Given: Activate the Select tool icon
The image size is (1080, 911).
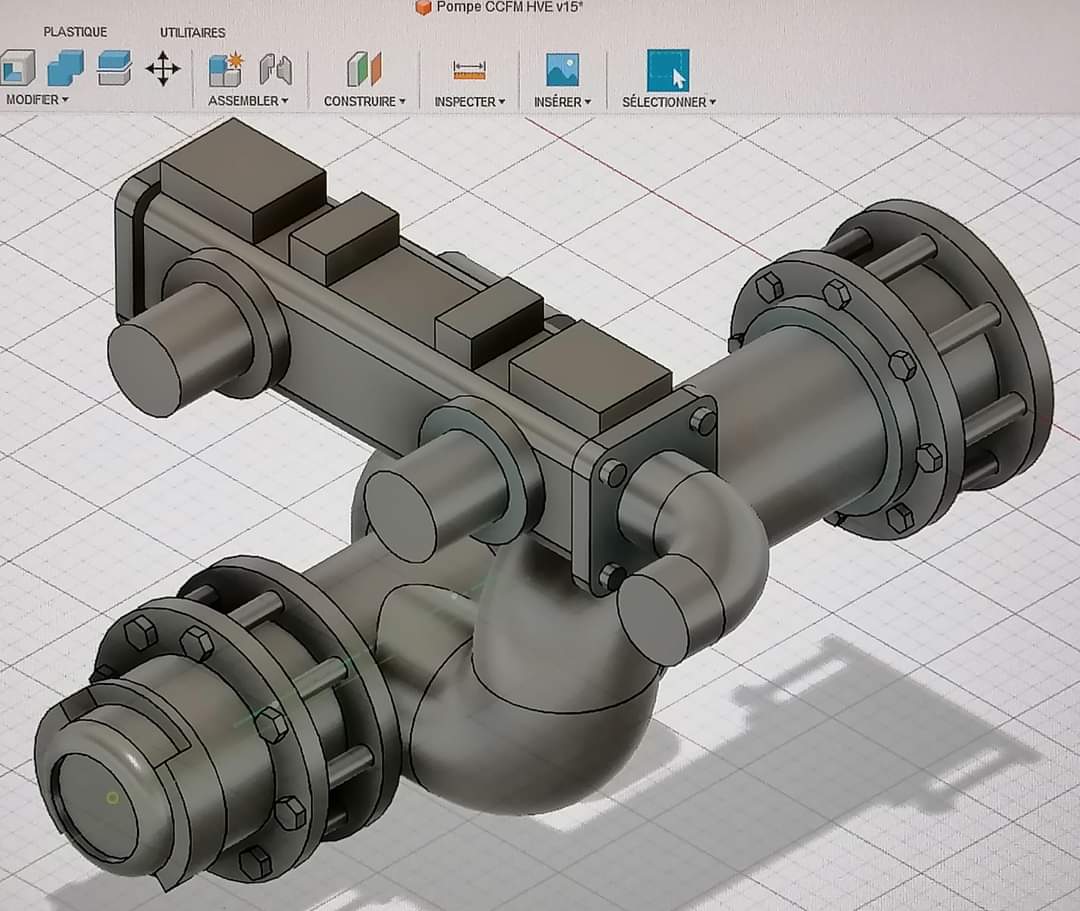Looking at the screenshot, I should coord(668,70).
